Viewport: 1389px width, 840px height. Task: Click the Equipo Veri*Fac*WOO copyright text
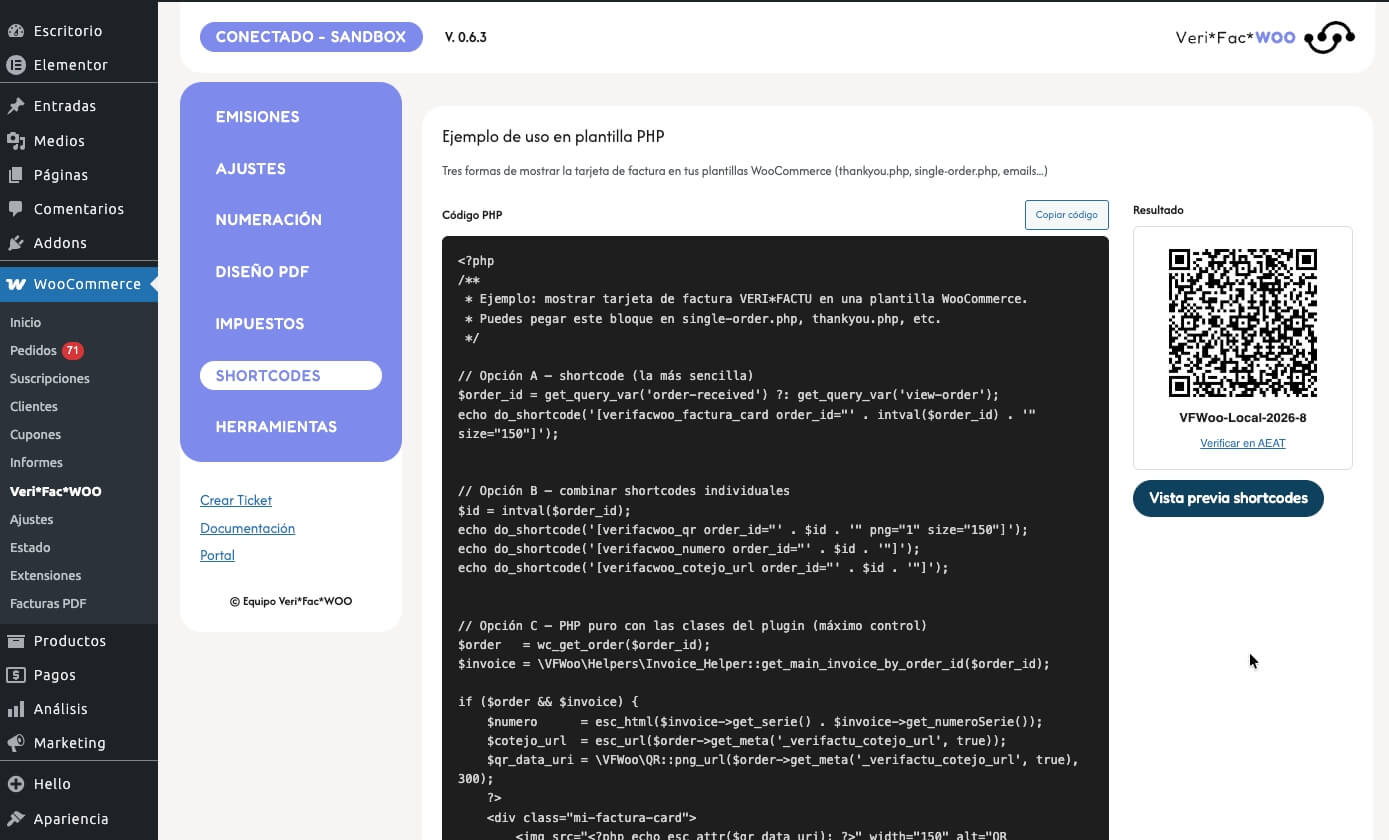[x=291, y=601]
